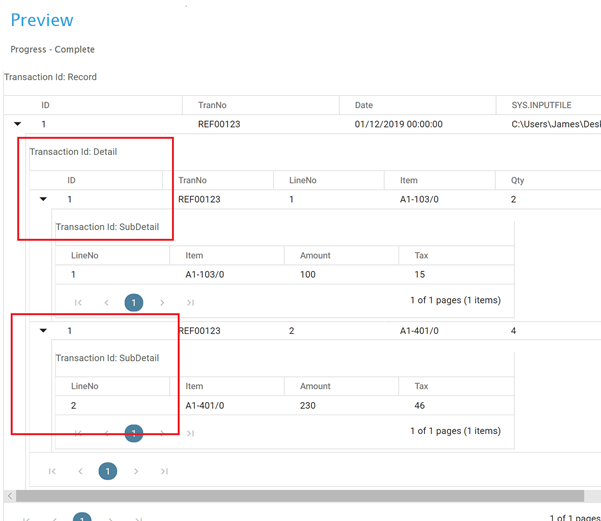Image resolution: width=601 pixels, height=521 pixels.
Task: Collapse the Detail row with LineNo 1
Action: point(44,199)
